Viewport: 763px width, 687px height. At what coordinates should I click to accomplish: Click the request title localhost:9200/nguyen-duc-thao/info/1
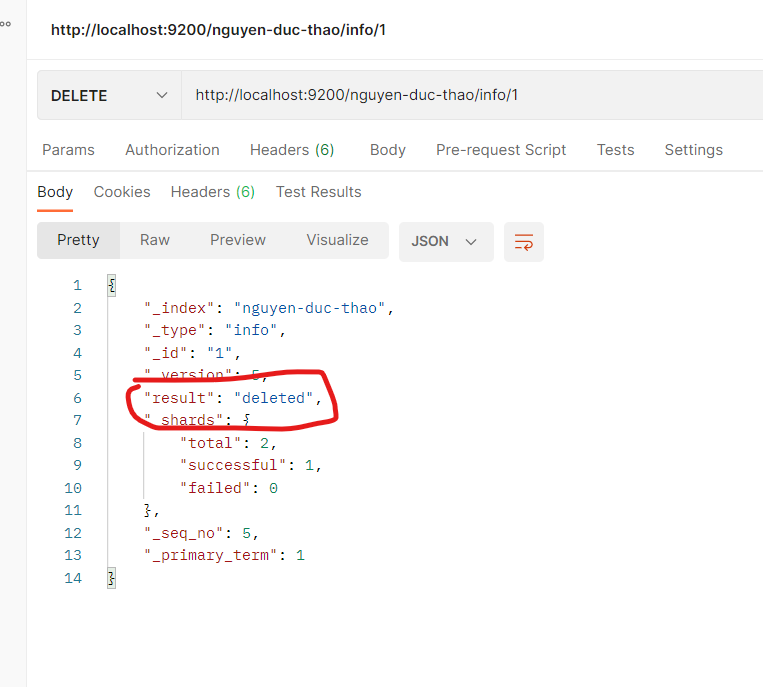pyautogui.click(x=218, y=30)
